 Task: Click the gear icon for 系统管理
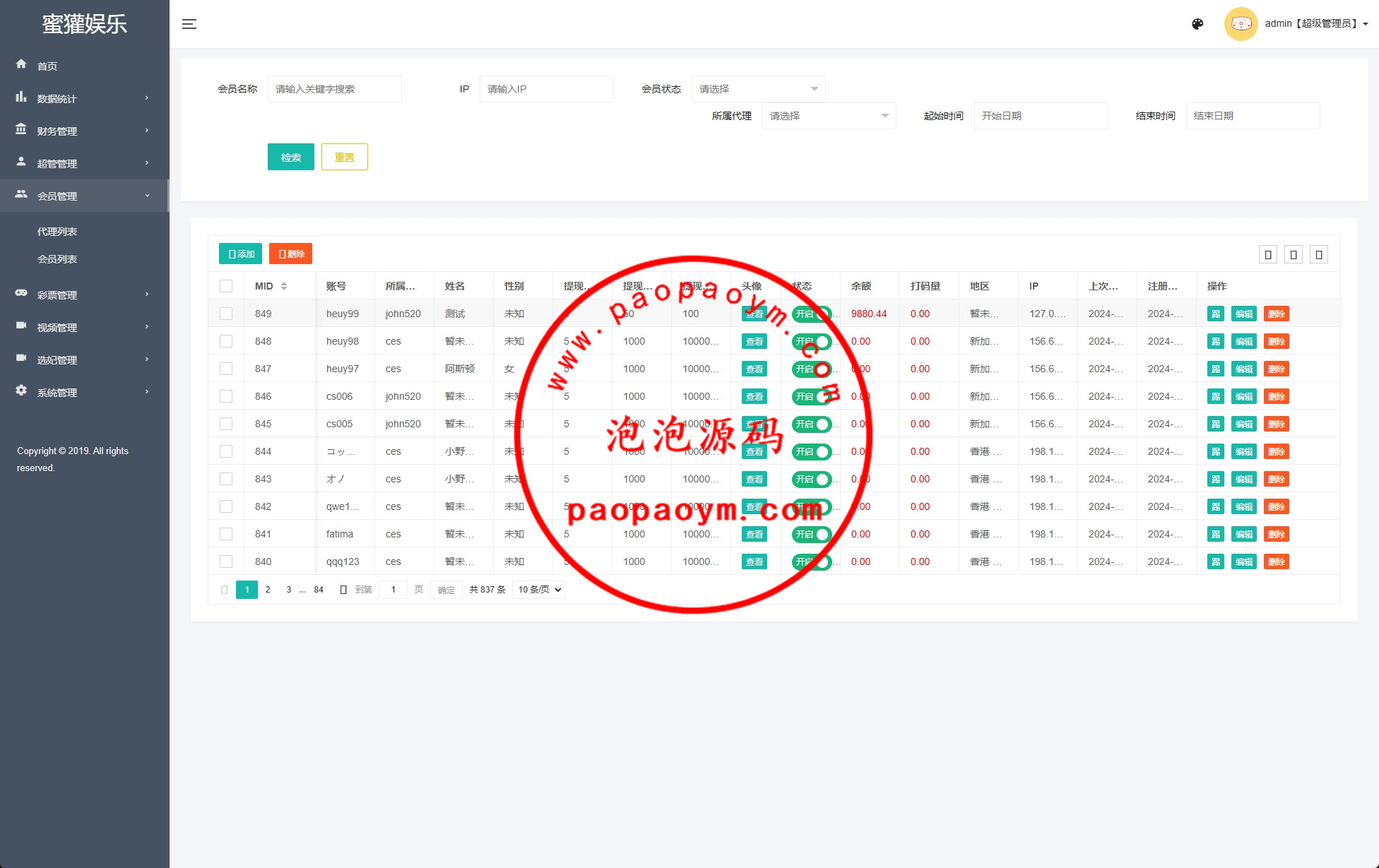click(x=21, y=391)
